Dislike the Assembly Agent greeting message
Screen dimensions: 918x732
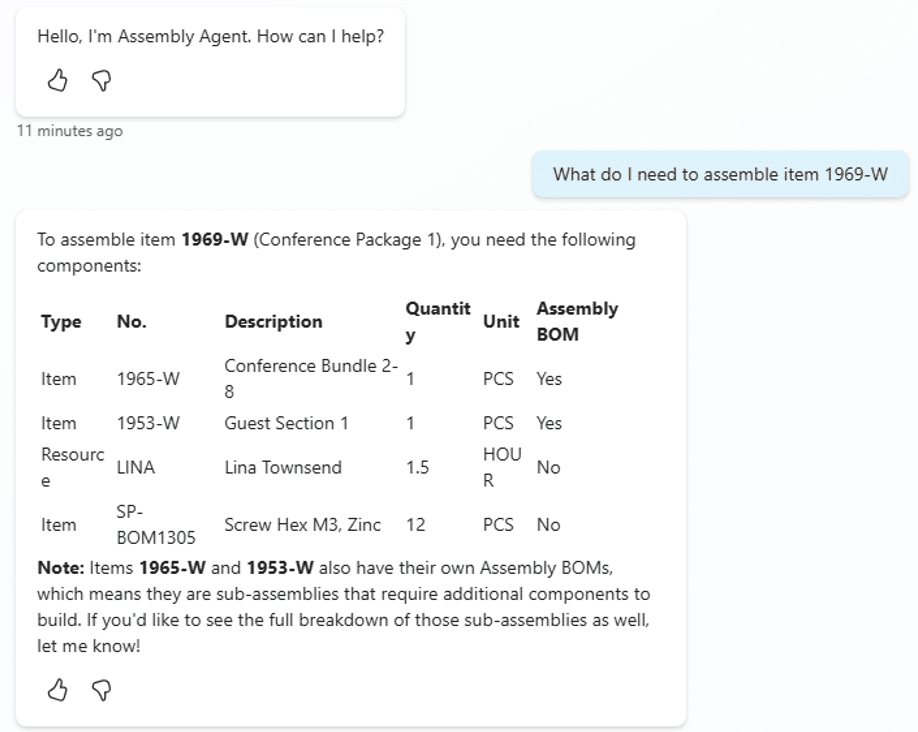(x=101, y=81)
